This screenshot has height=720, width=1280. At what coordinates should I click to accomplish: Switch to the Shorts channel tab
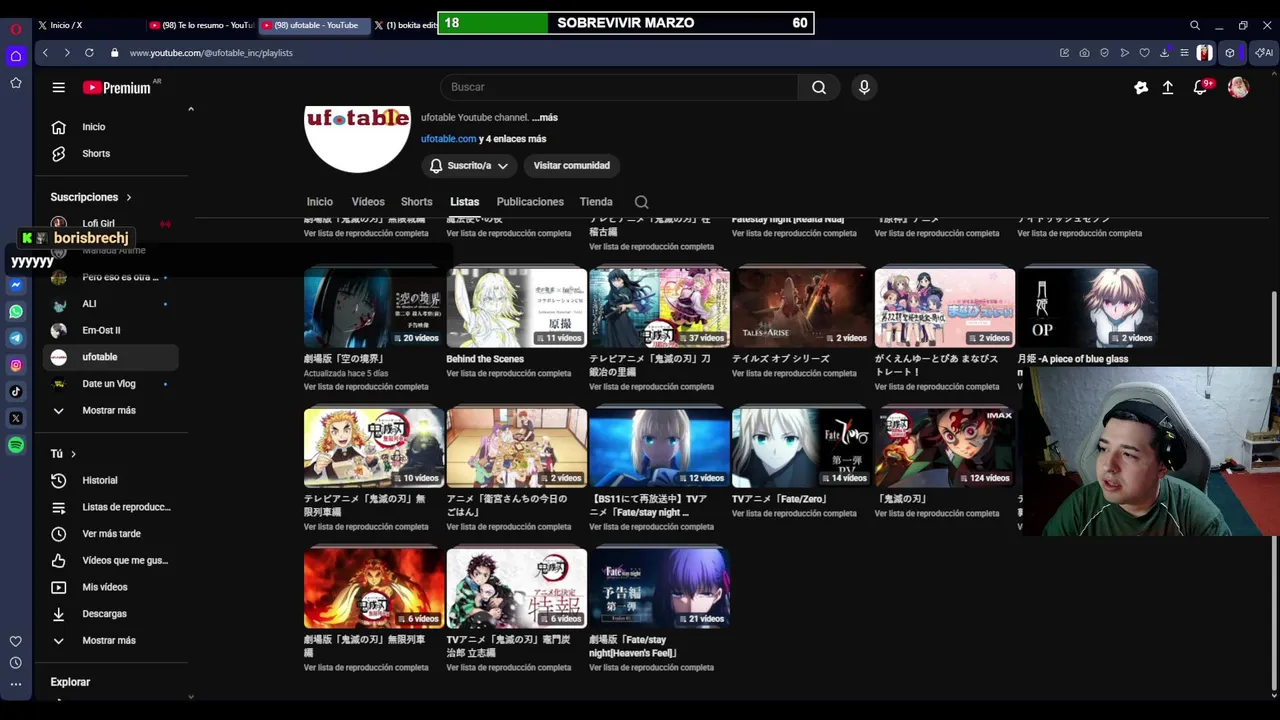pos(417,202)
